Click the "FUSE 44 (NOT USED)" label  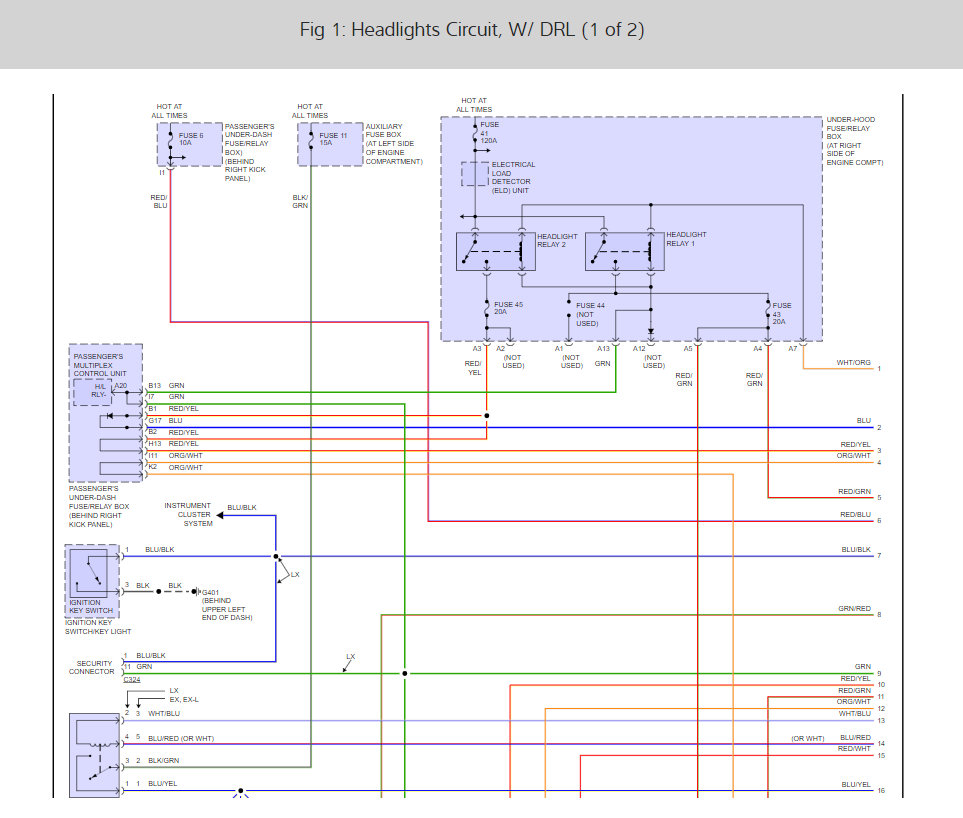(590, 314)
